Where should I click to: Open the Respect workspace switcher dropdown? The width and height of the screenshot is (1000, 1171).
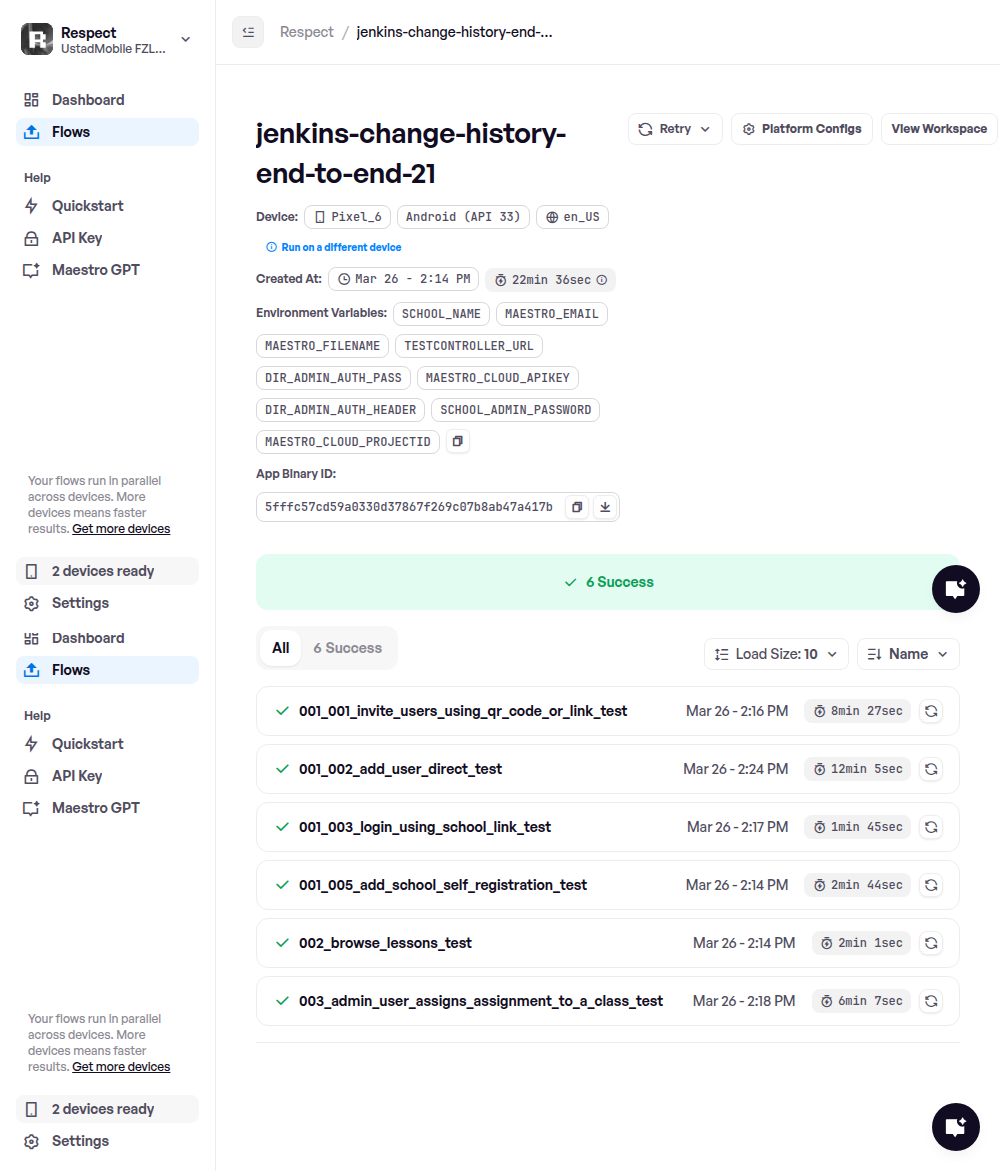(185, 39)
